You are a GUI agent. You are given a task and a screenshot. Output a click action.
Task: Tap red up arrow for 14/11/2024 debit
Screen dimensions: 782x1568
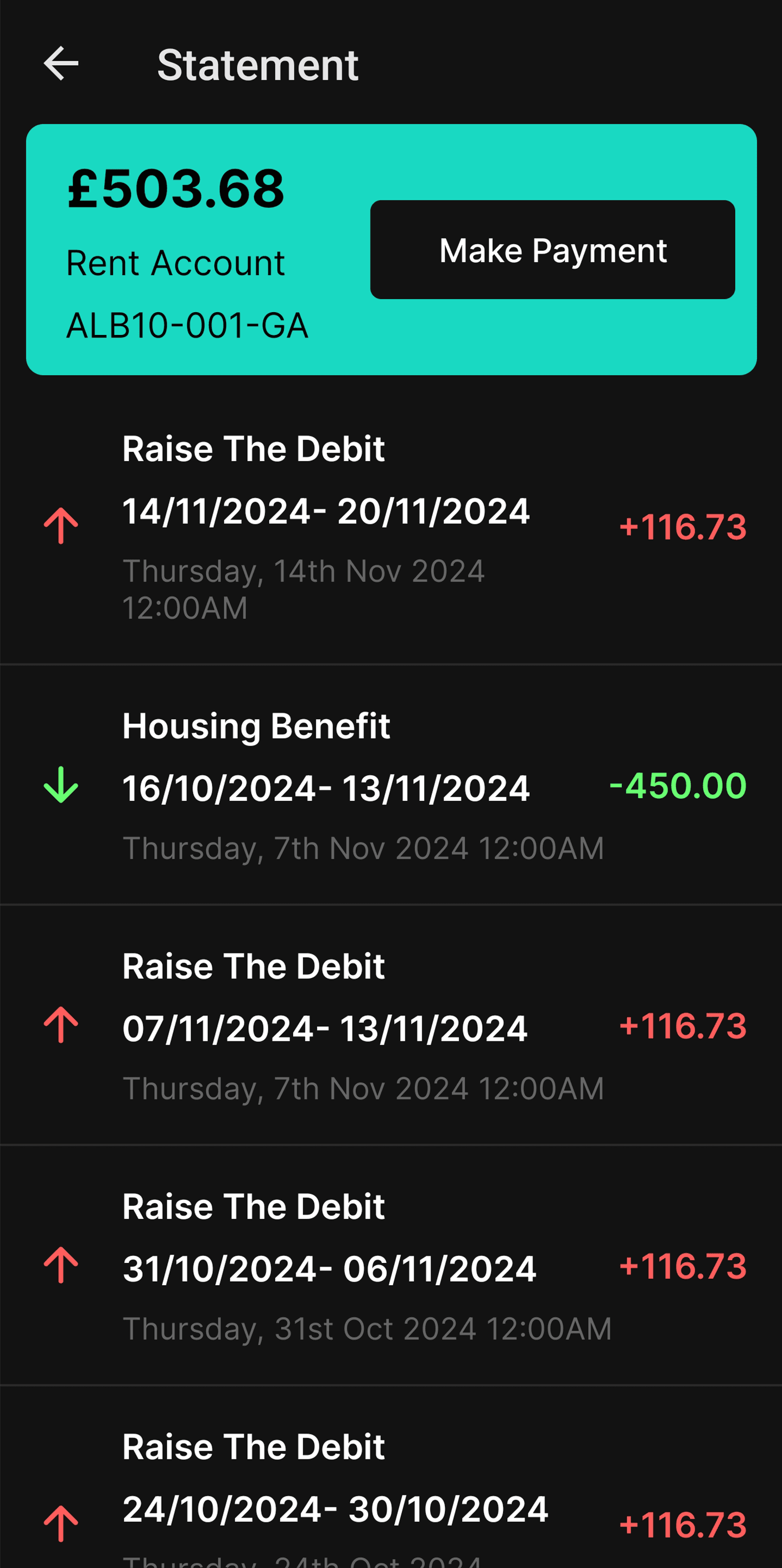(61, 526)
